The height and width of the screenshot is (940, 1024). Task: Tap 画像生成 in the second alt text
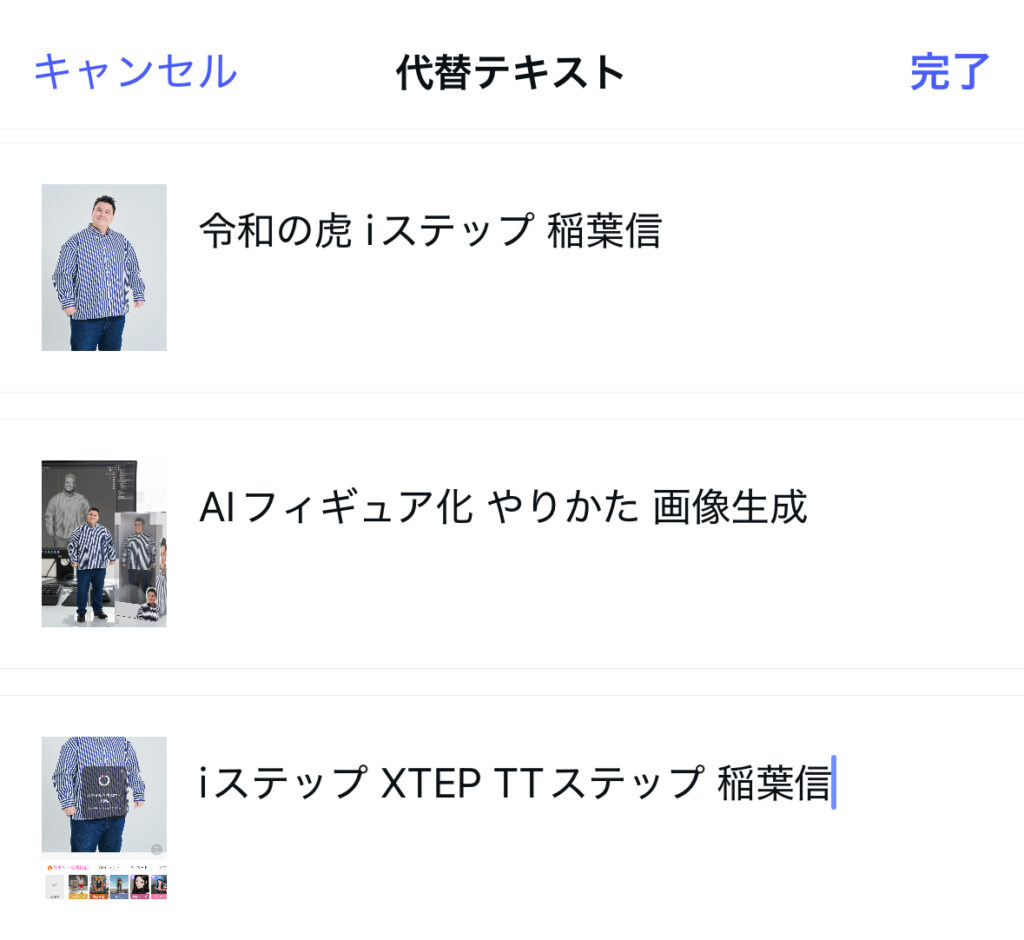click(730, 508)
